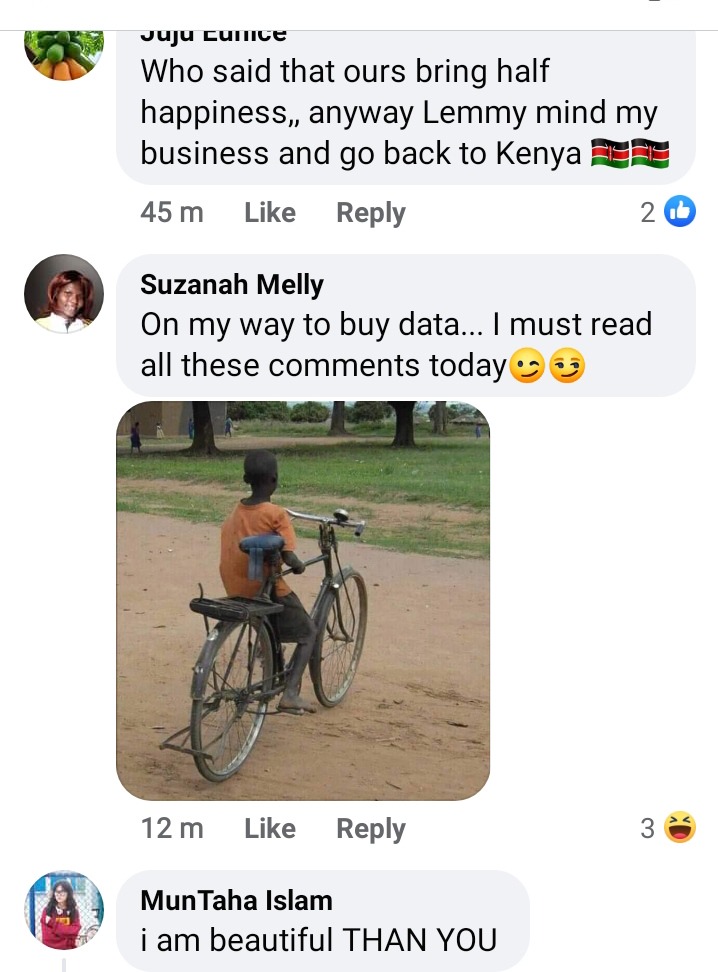
Task: Reply to Suzanah Melly's comment
Action: pyautogui.click(x=371, y=829)
